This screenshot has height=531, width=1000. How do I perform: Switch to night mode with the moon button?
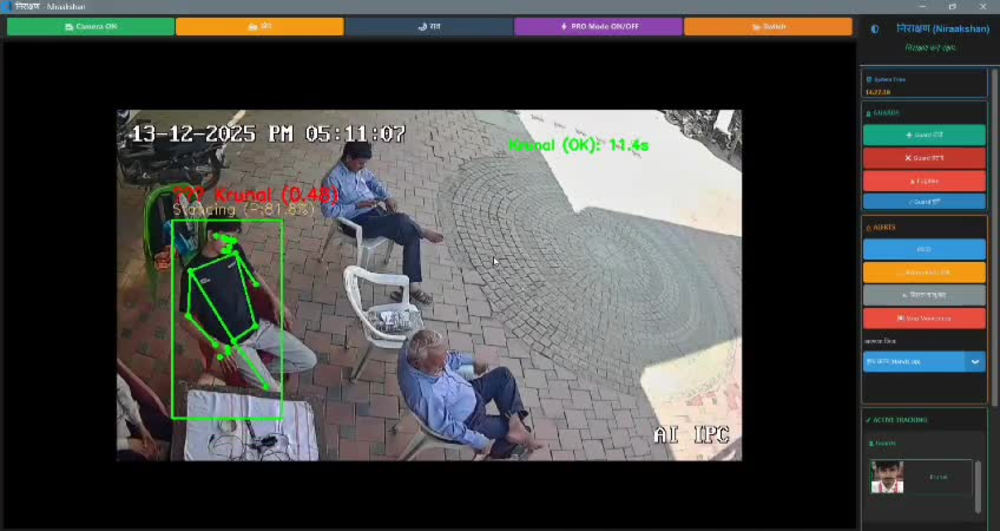429,27
